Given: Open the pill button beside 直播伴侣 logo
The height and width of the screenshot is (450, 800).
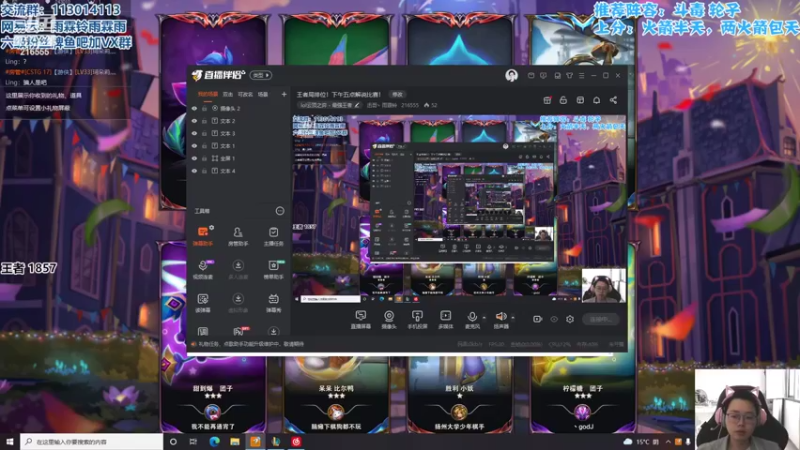Looking at the screenshot, I should coord(261,75).
